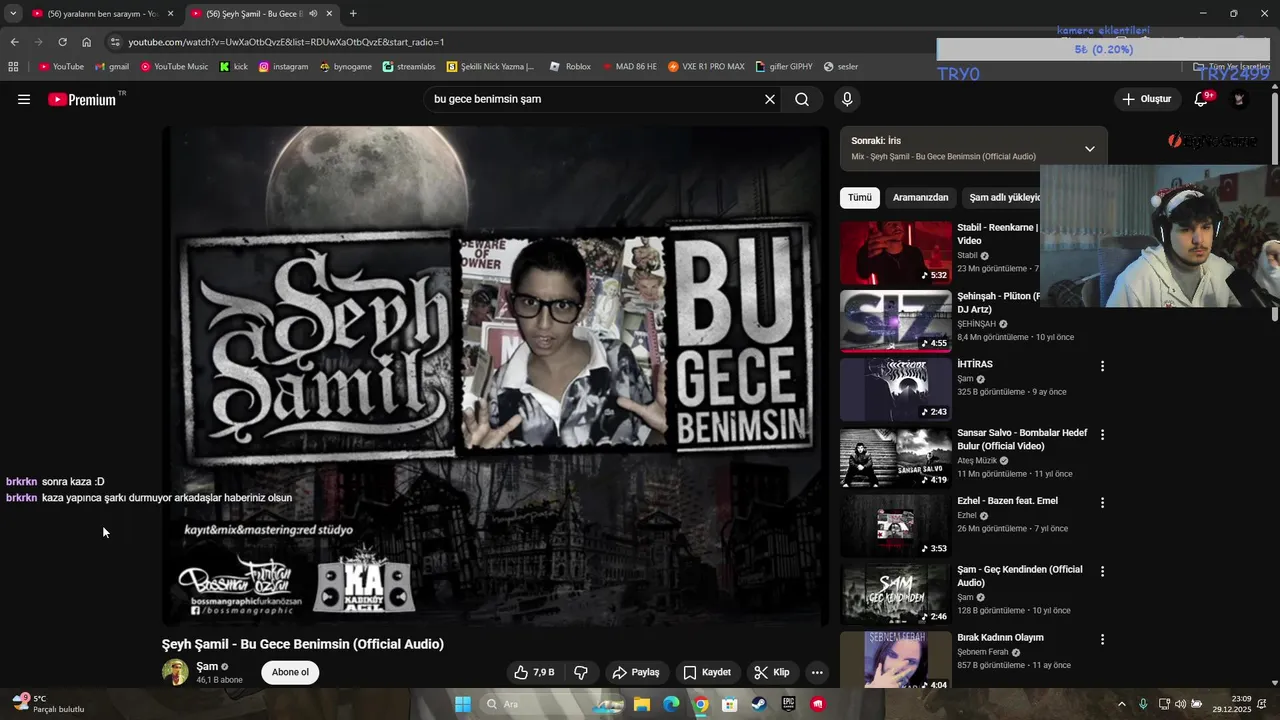Clear the search box with the X
Image resolution: width=1280 pixels, height=720 pixels.
coord(770,99)
